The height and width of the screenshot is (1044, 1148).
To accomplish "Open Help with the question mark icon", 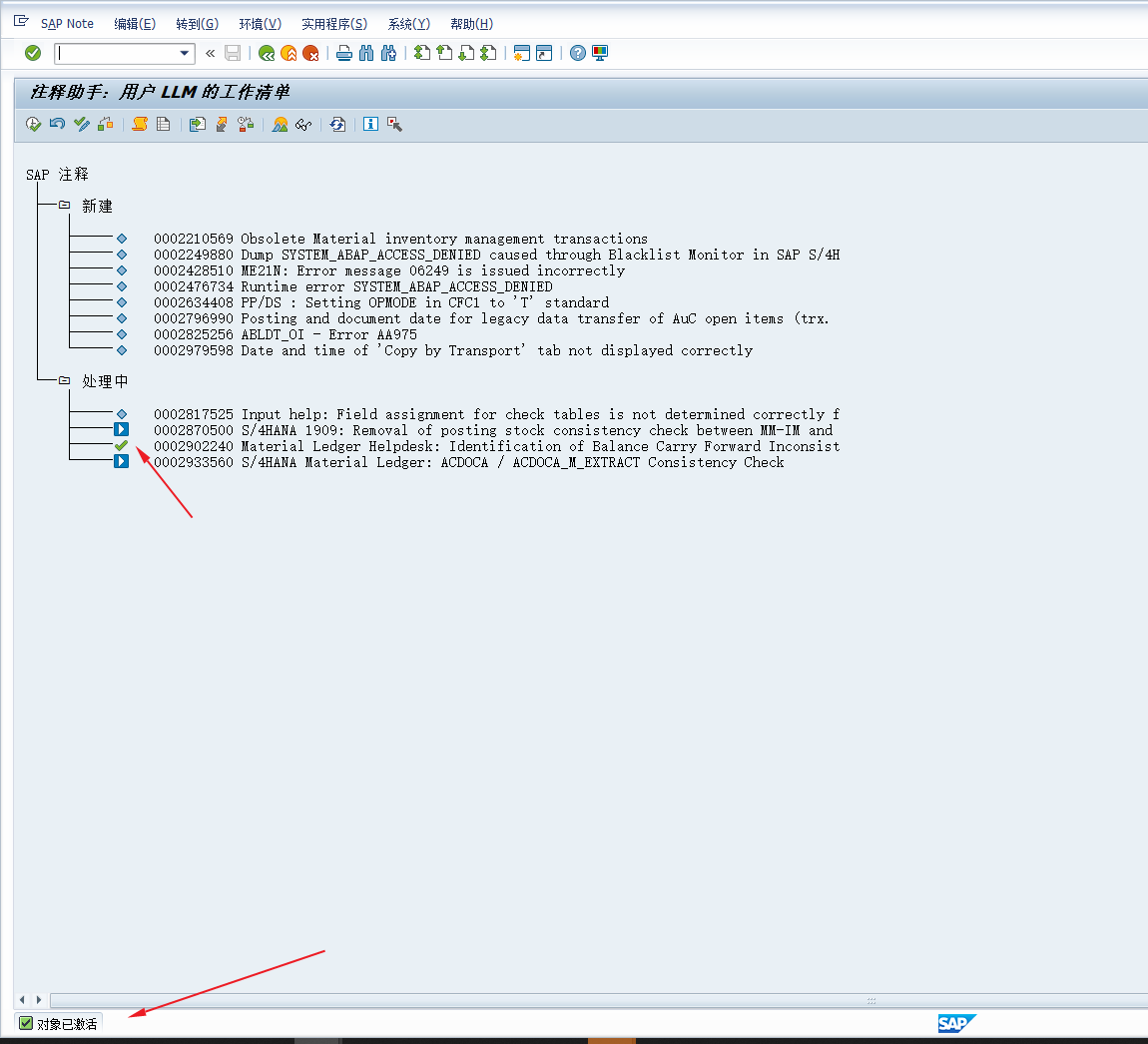I will [578, 53].
